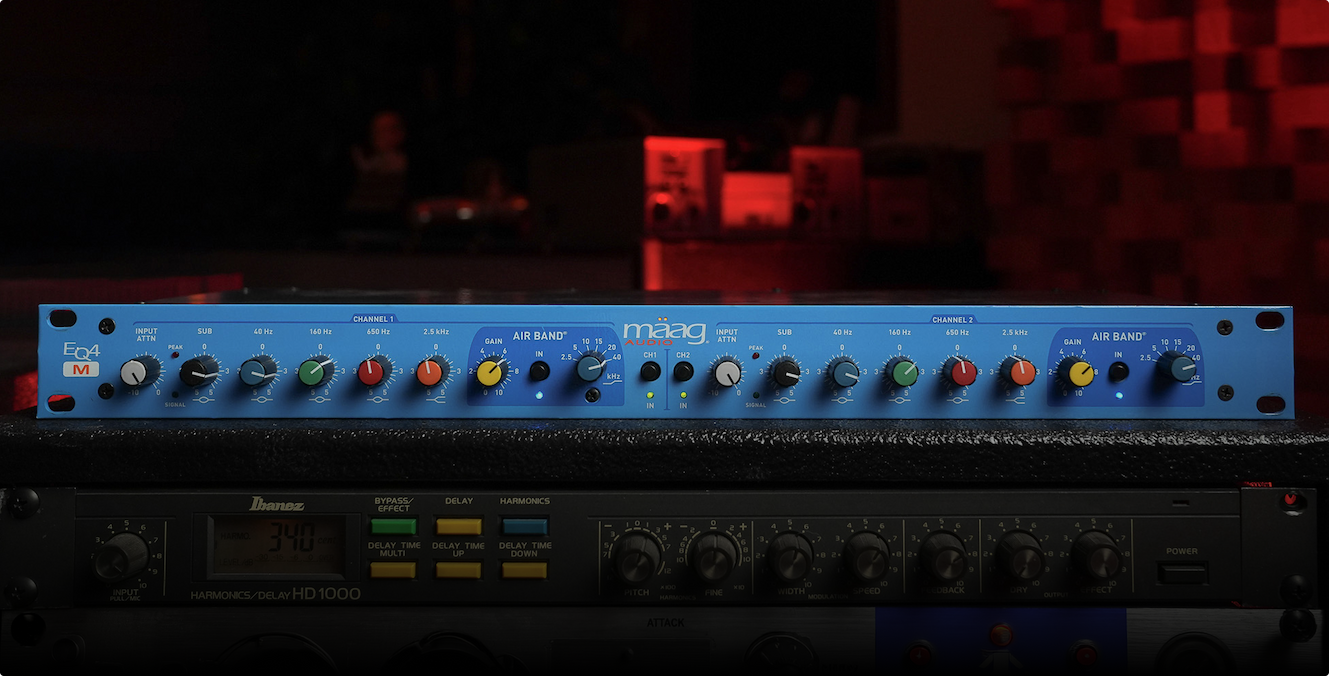Click the Delay Time Down button
The width and height of the screenshot is (1329, 676).
pyautogui.click(x=524, y=570)
